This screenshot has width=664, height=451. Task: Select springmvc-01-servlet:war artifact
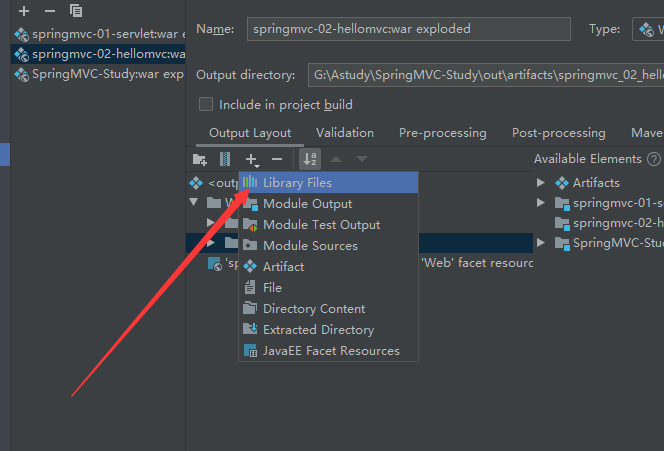[x=98, y=34]
